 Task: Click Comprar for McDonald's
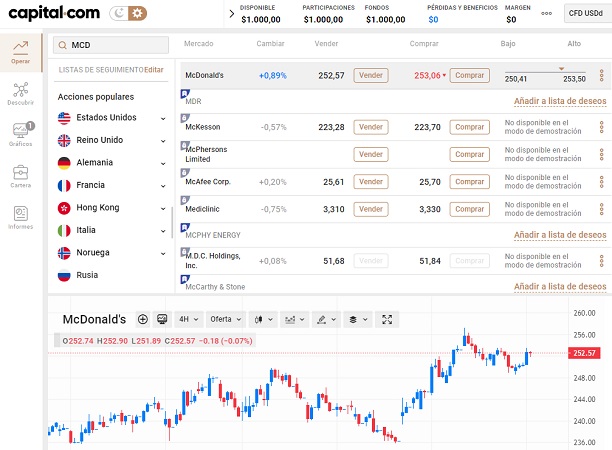click(x=470, y=75)
